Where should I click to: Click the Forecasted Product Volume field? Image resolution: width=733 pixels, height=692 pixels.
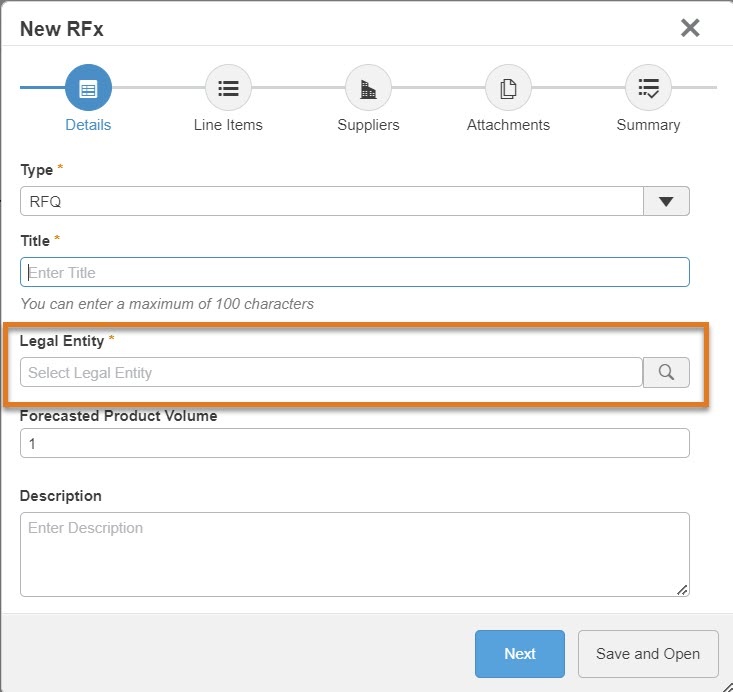[x=355, y=443]
